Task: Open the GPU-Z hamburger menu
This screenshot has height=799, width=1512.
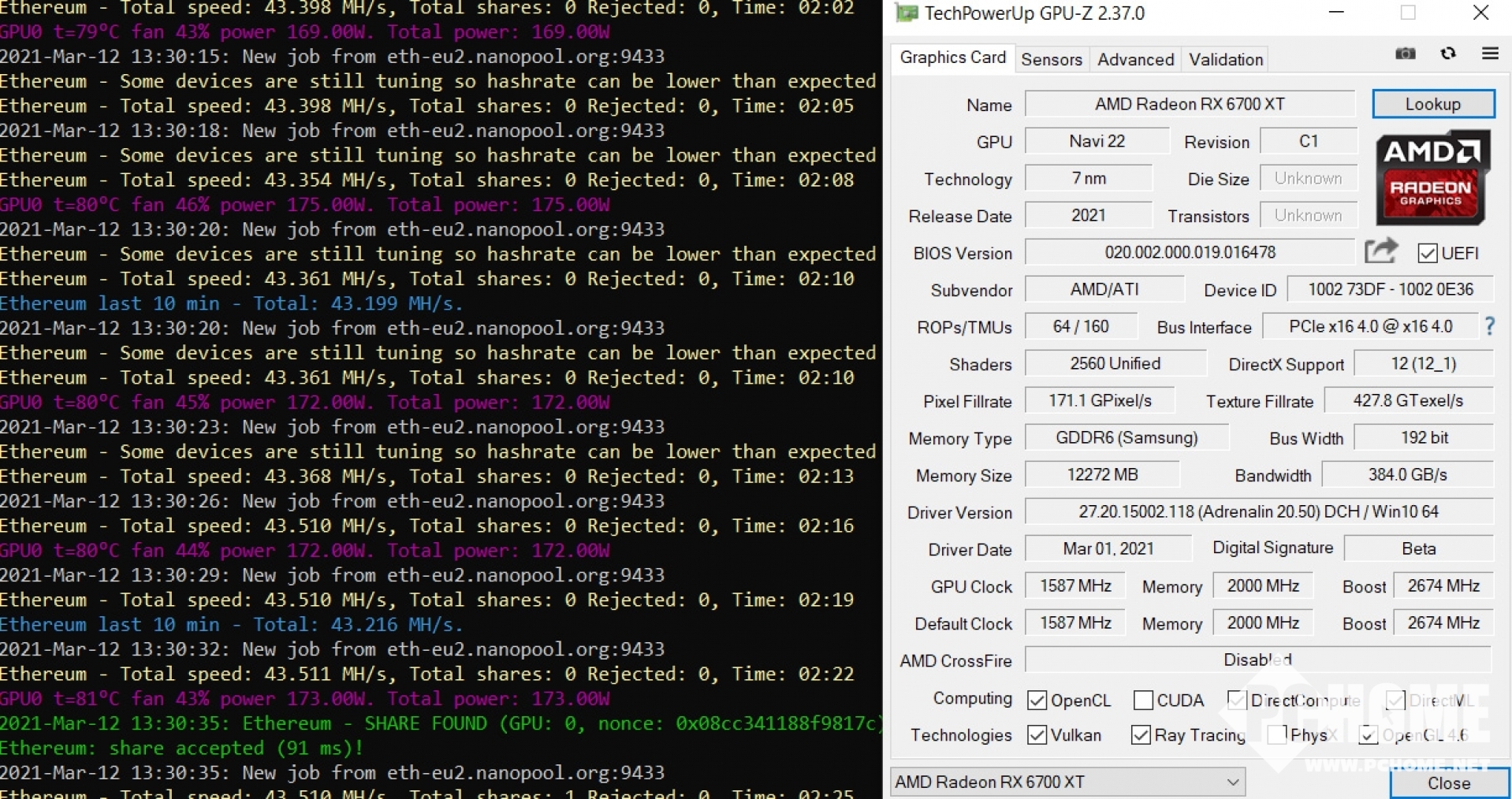Action: [x=1489, y=54]
